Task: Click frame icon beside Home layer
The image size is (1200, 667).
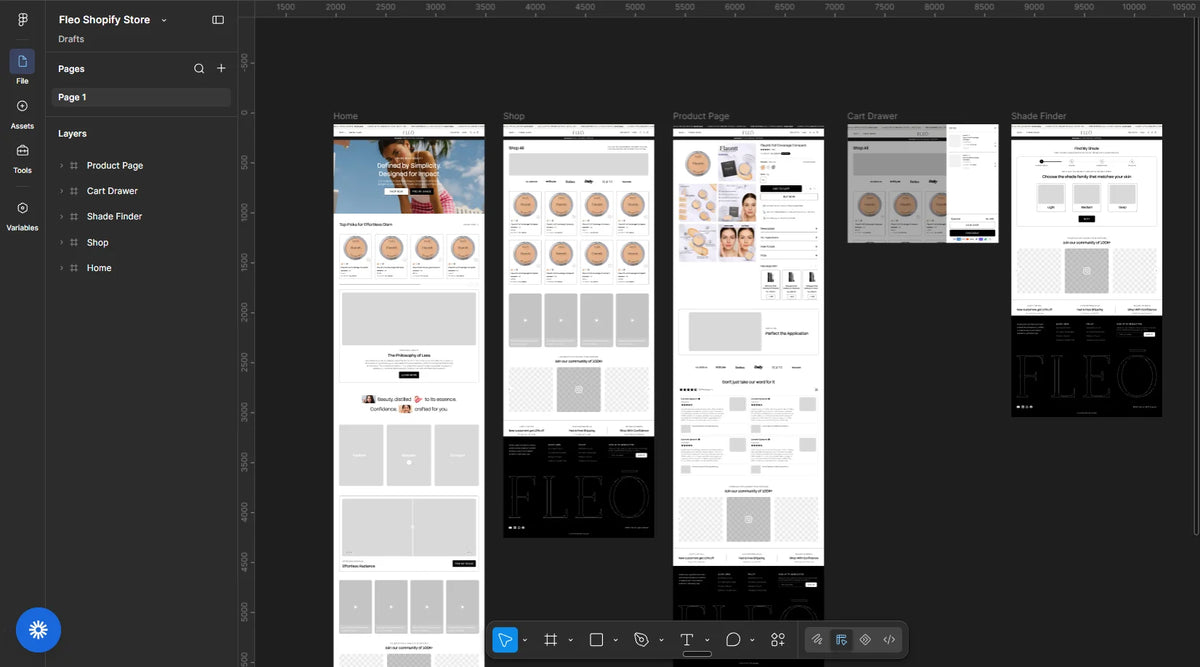Action: [x=74, y=268]
